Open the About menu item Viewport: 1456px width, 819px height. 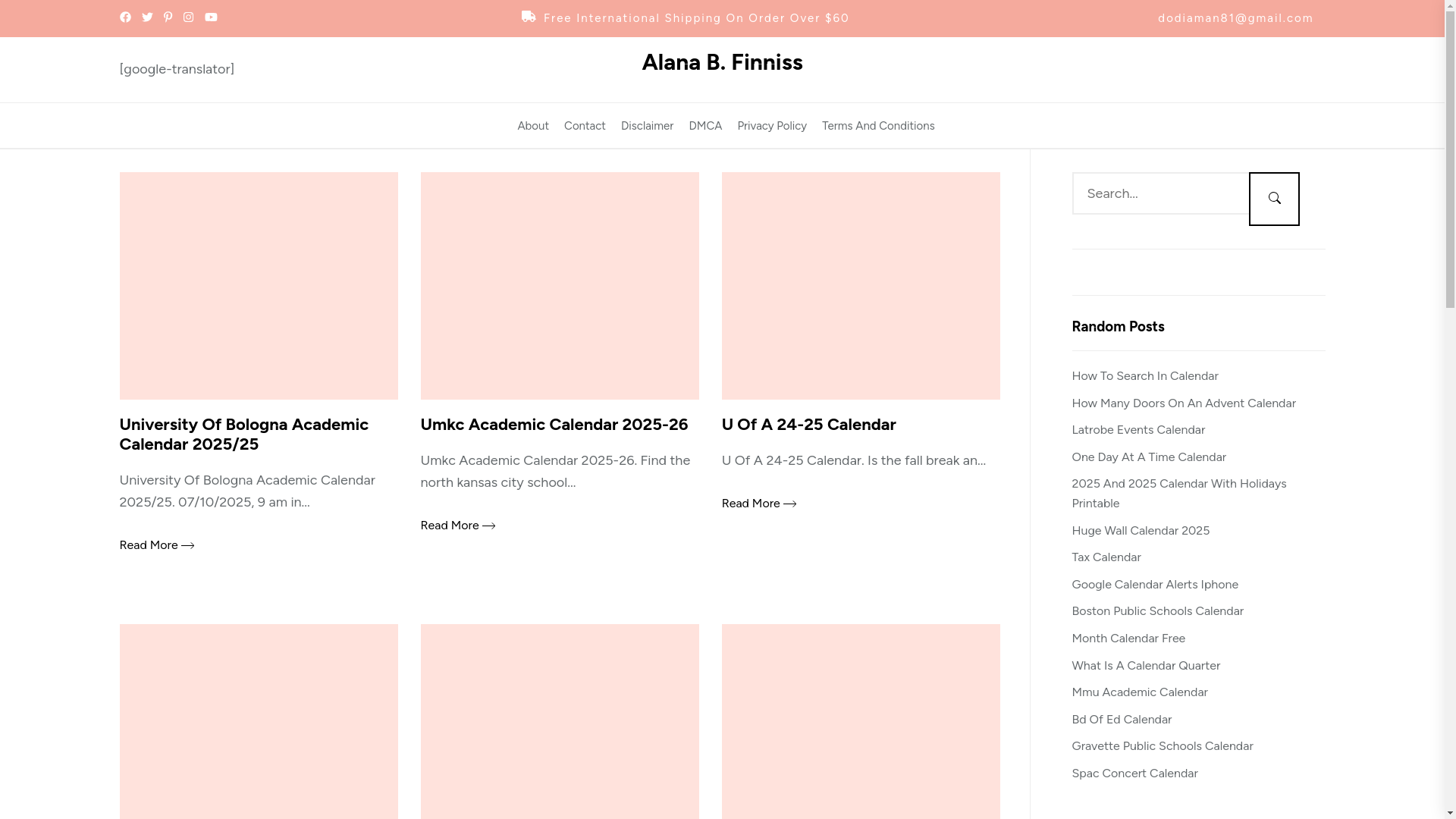click(x=532, y=126)
